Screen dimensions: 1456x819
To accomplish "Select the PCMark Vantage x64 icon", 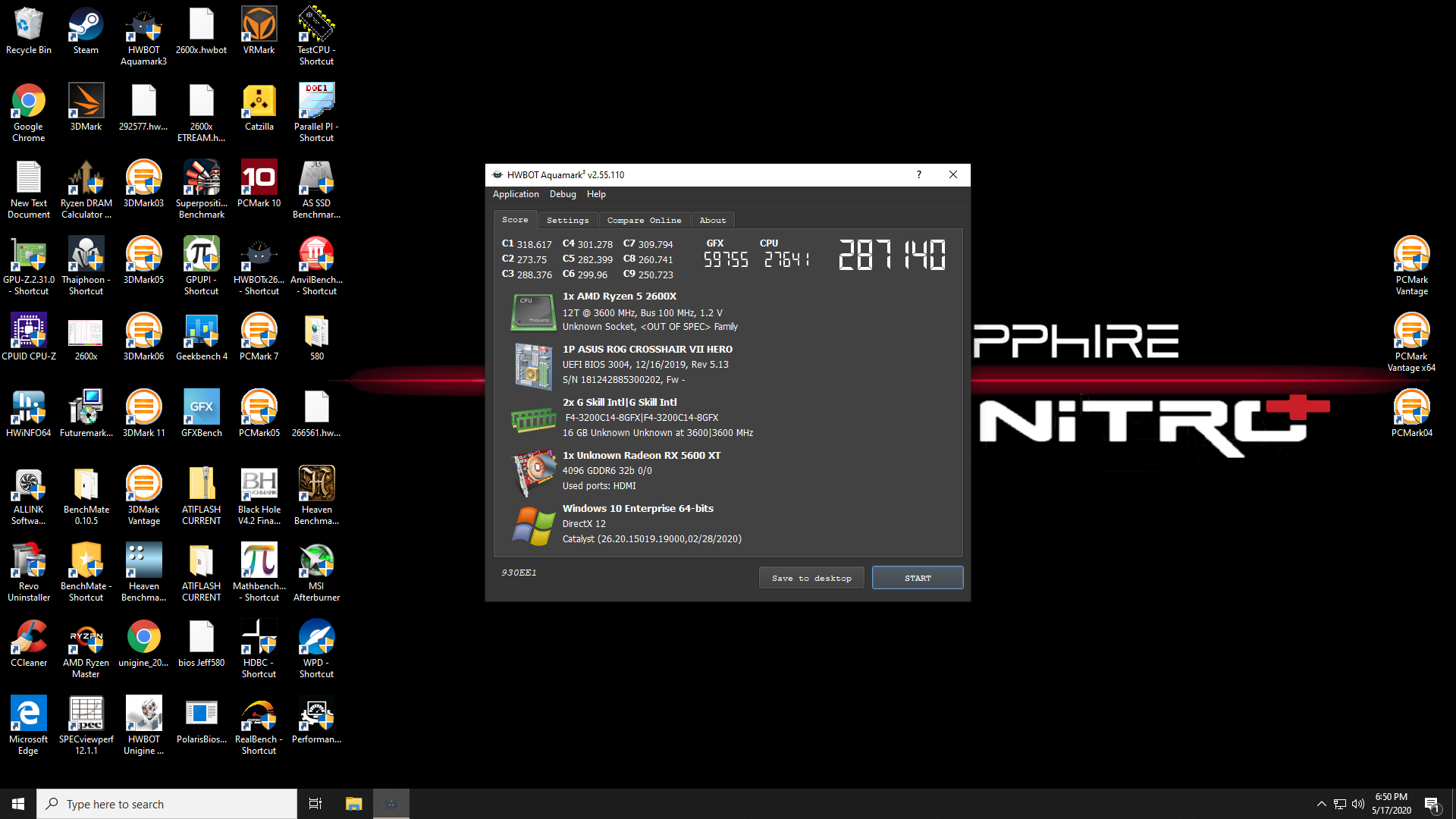I will (1411, 343).
